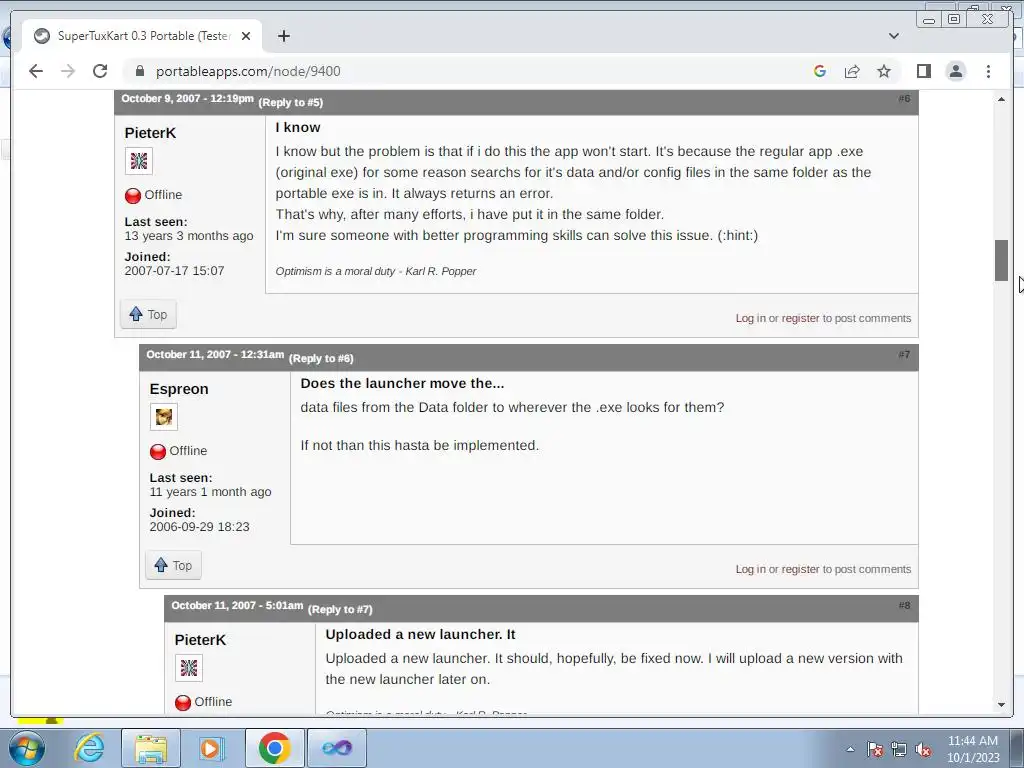Close the SuperTuxKart tab

[246, 36]
